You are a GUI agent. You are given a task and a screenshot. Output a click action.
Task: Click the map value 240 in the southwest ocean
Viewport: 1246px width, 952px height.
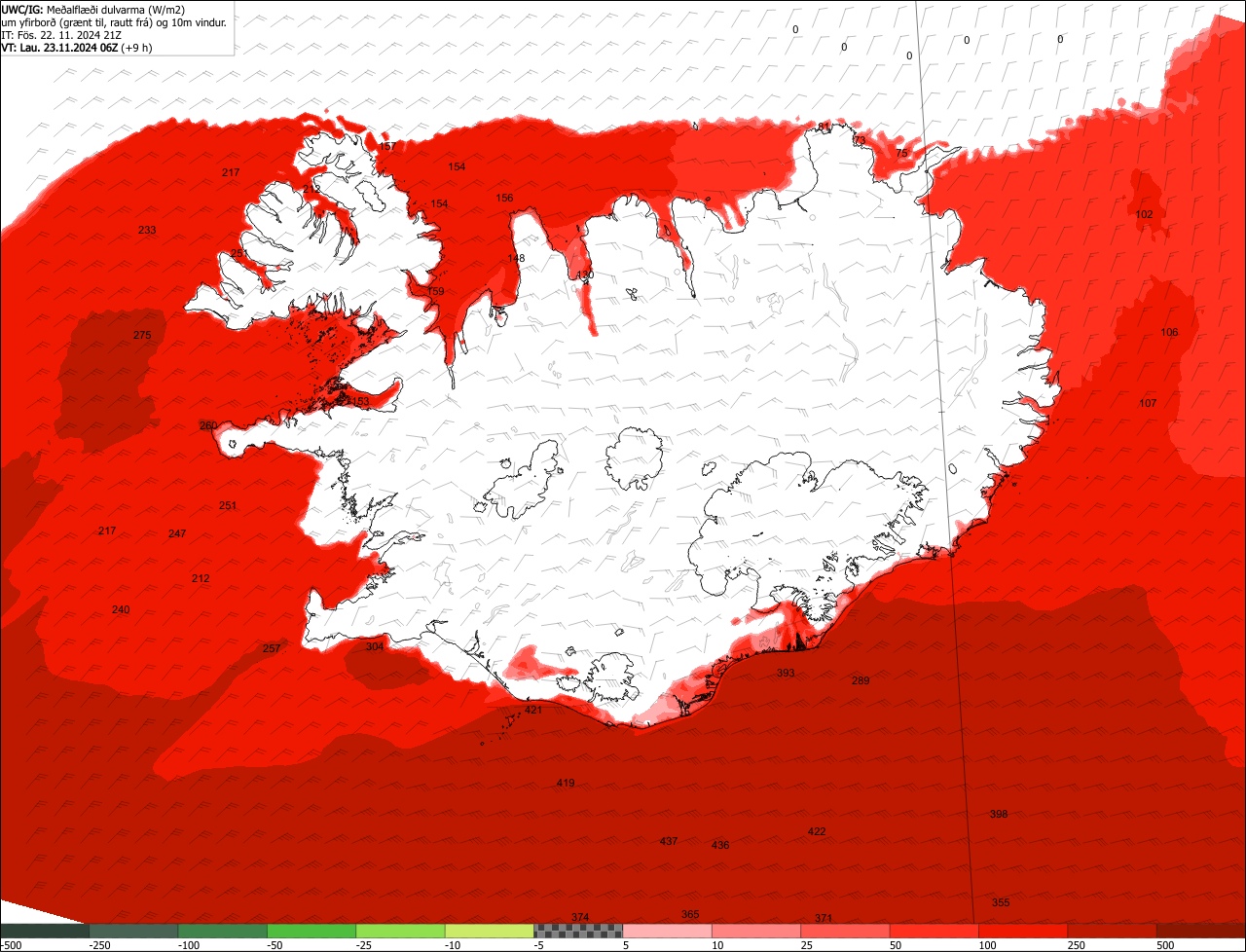[121, 610]
